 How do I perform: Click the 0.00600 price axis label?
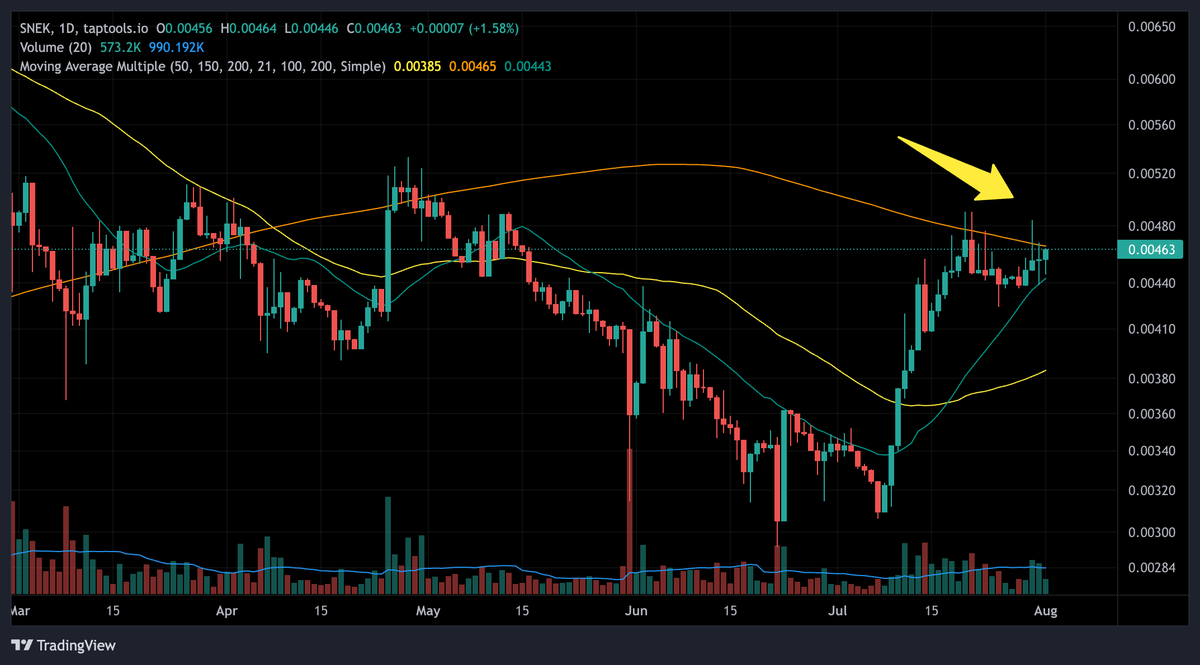click(1151, 79)
